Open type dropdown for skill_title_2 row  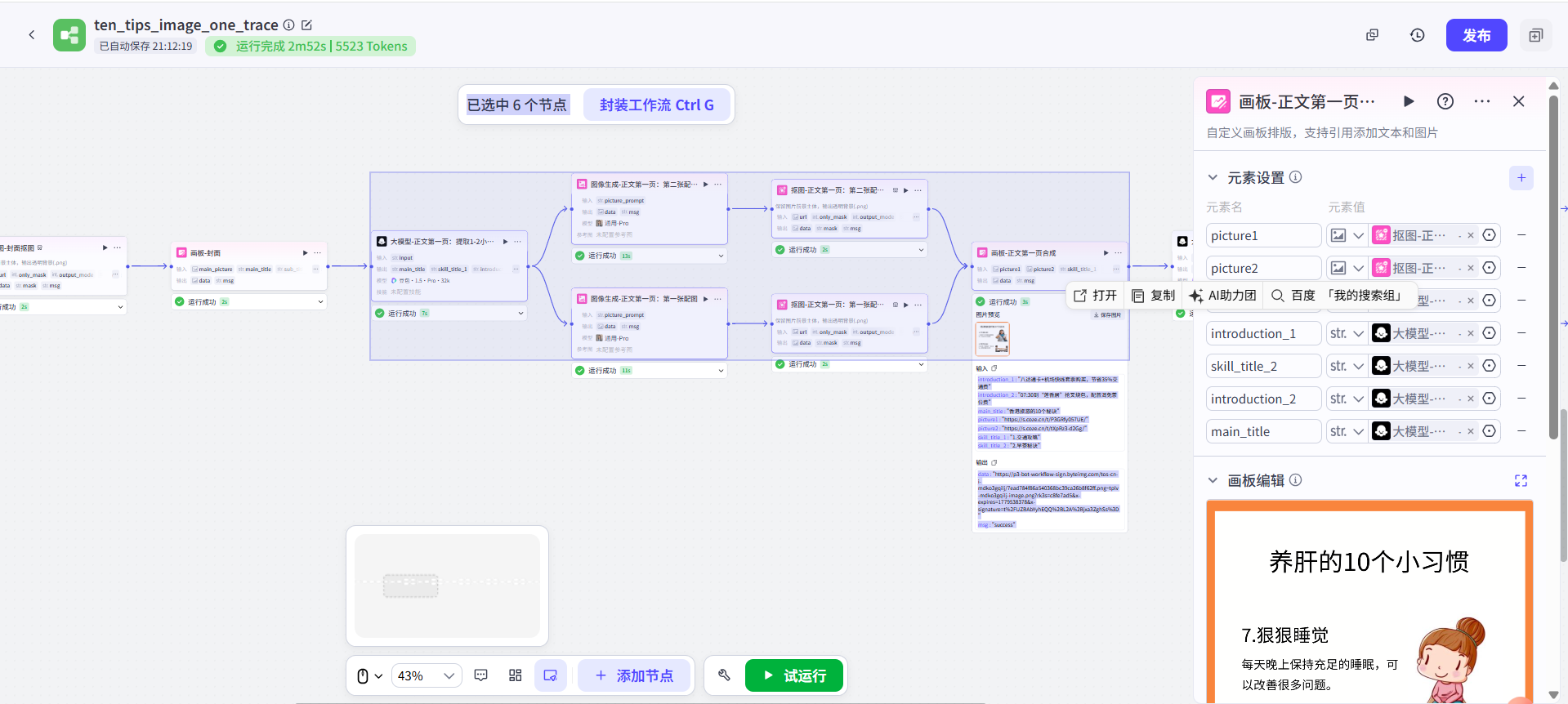pyautogui.click(x=1347, y=366)
